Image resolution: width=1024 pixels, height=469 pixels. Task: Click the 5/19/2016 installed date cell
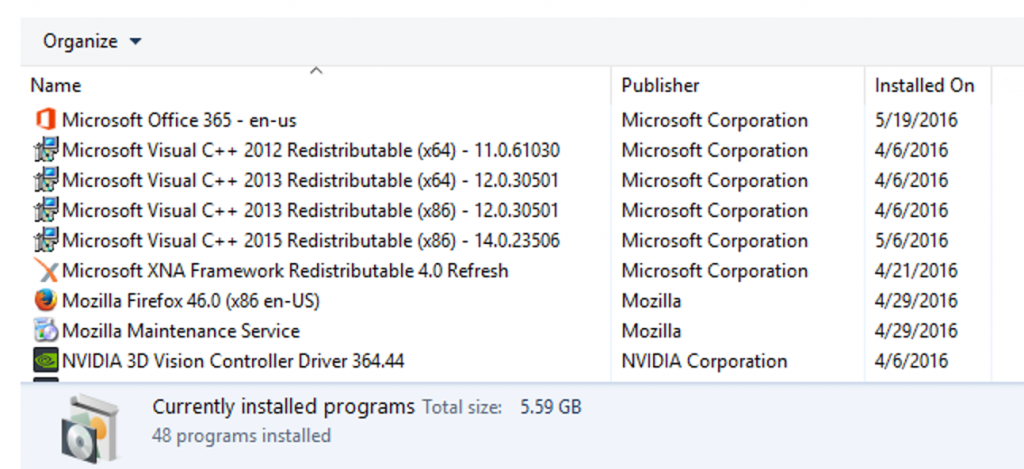[x=916, y=120]
